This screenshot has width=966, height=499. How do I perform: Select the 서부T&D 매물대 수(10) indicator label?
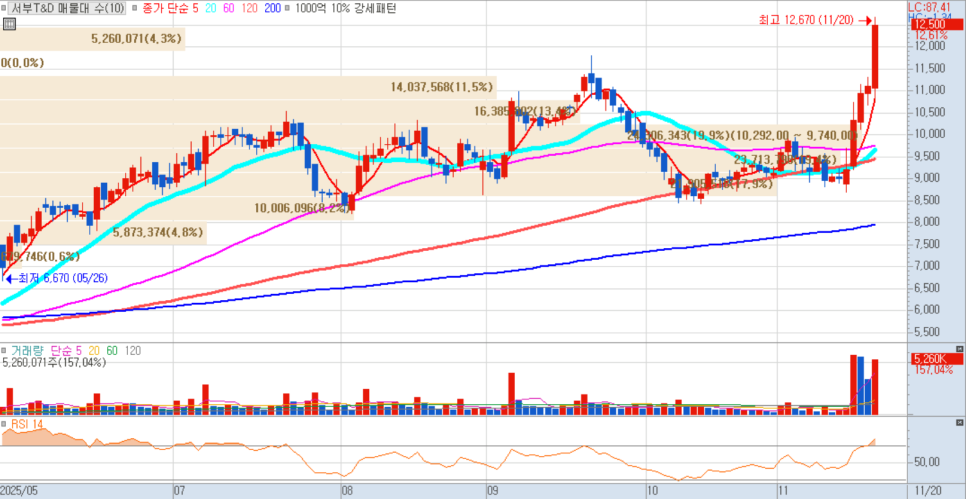click(68, 8)
